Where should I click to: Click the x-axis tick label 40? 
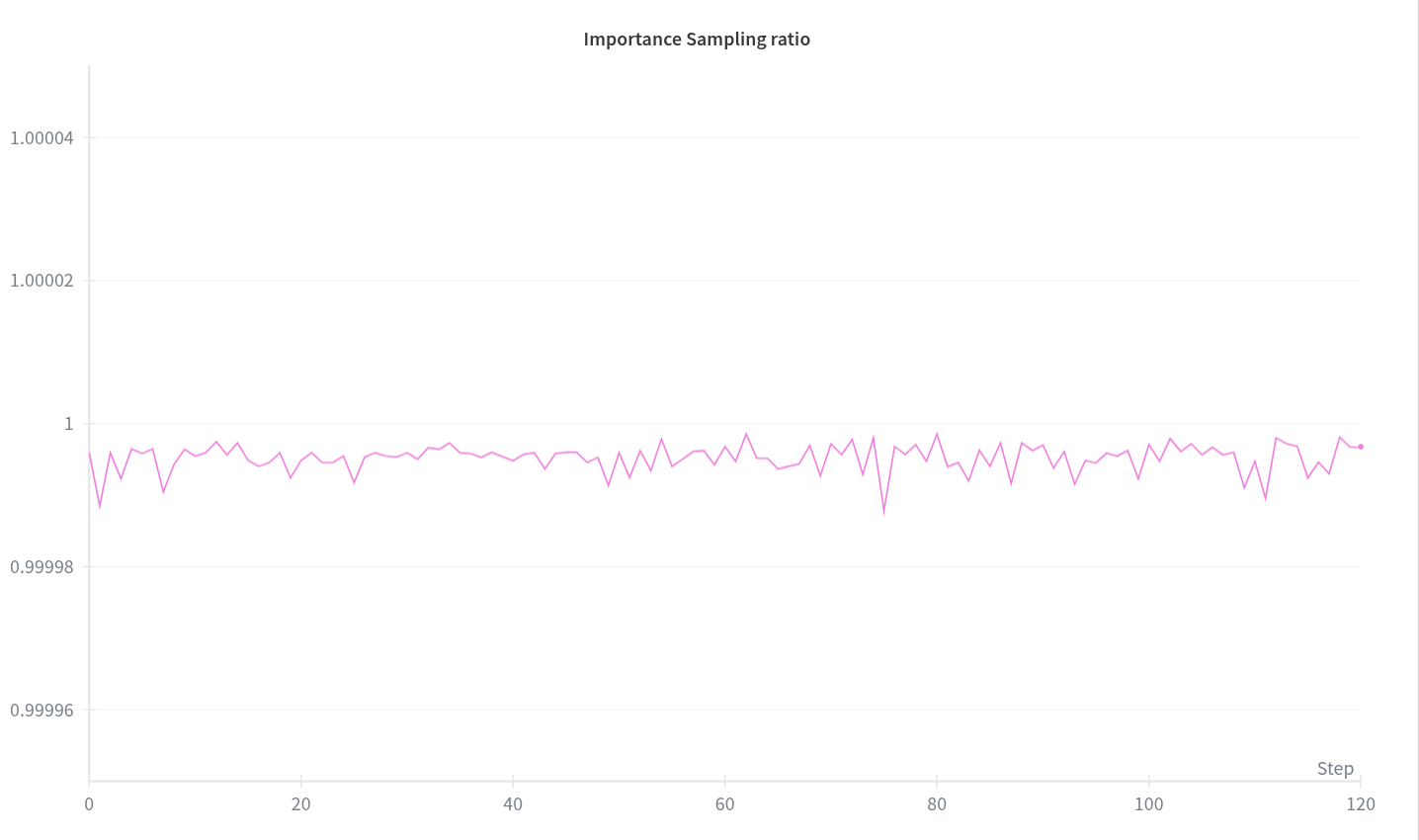(x=513, y=804)
